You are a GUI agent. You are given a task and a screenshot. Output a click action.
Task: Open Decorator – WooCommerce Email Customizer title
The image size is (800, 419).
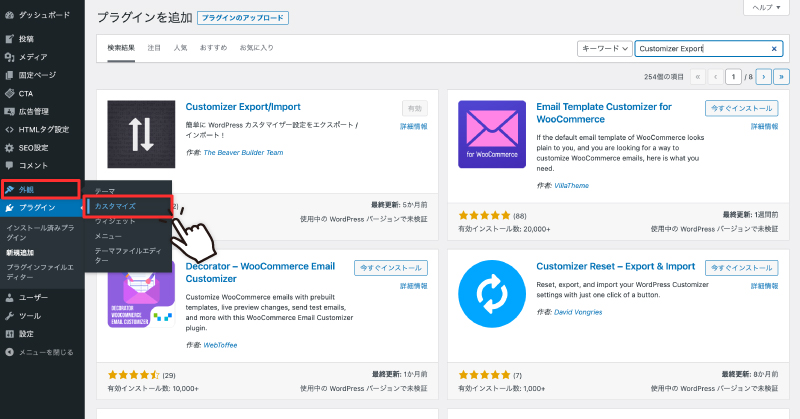pos(260,273)
